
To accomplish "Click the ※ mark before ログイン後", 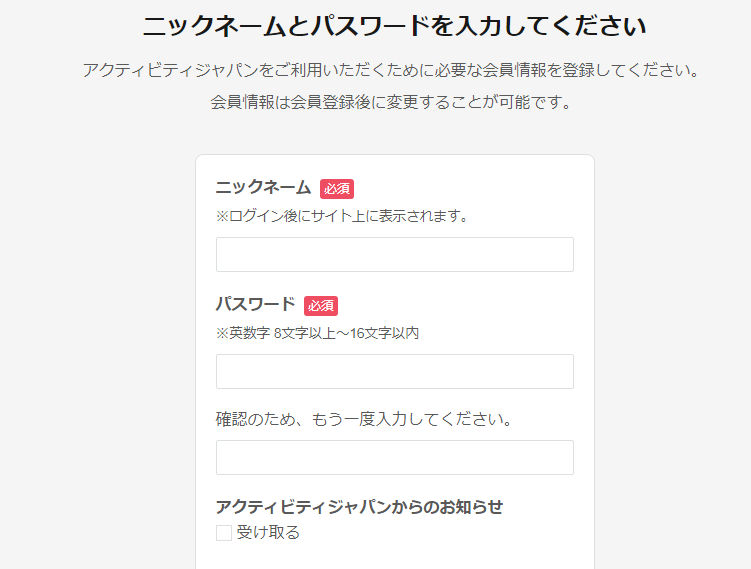I will 222,216.
